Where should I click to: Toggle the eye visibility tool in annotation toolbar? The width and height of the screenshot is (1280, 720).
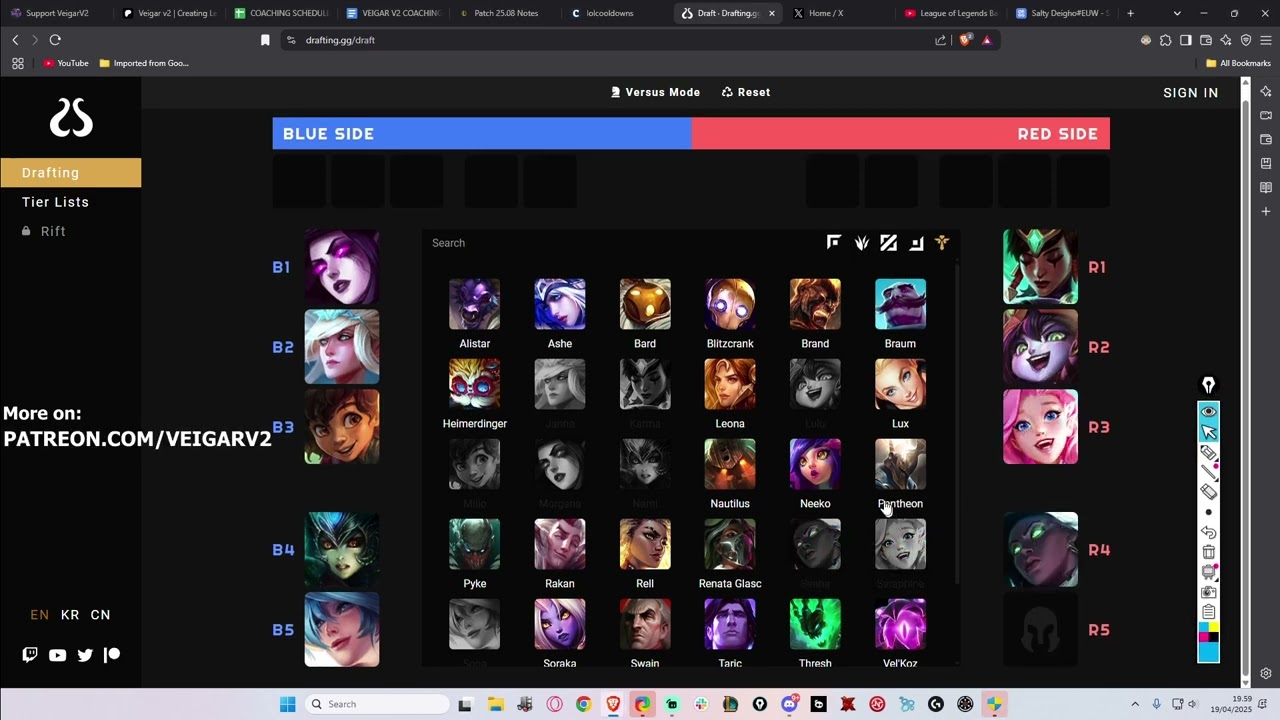coord(1208,412)
